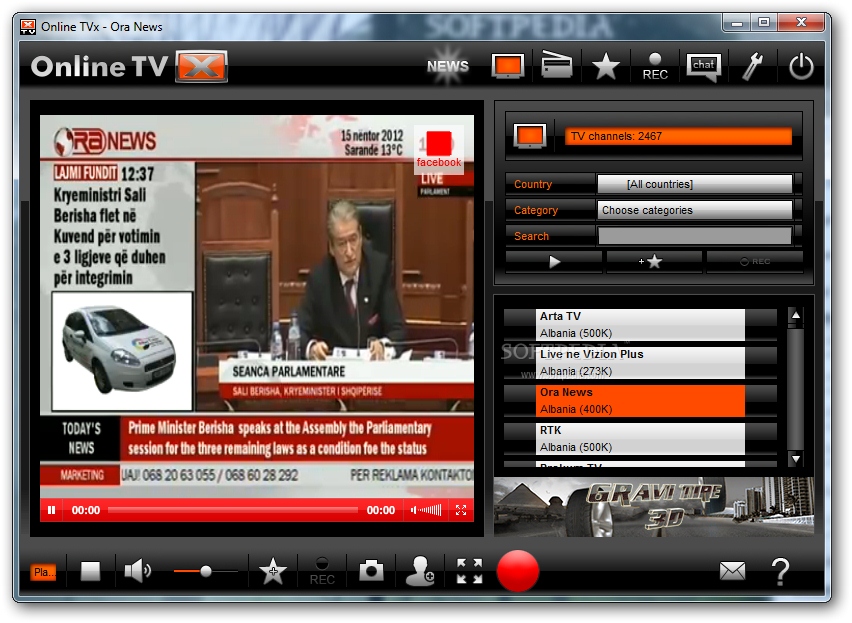Open the chat window icon
The width and height of the screenshot is (852, 623).
(704, 67)
